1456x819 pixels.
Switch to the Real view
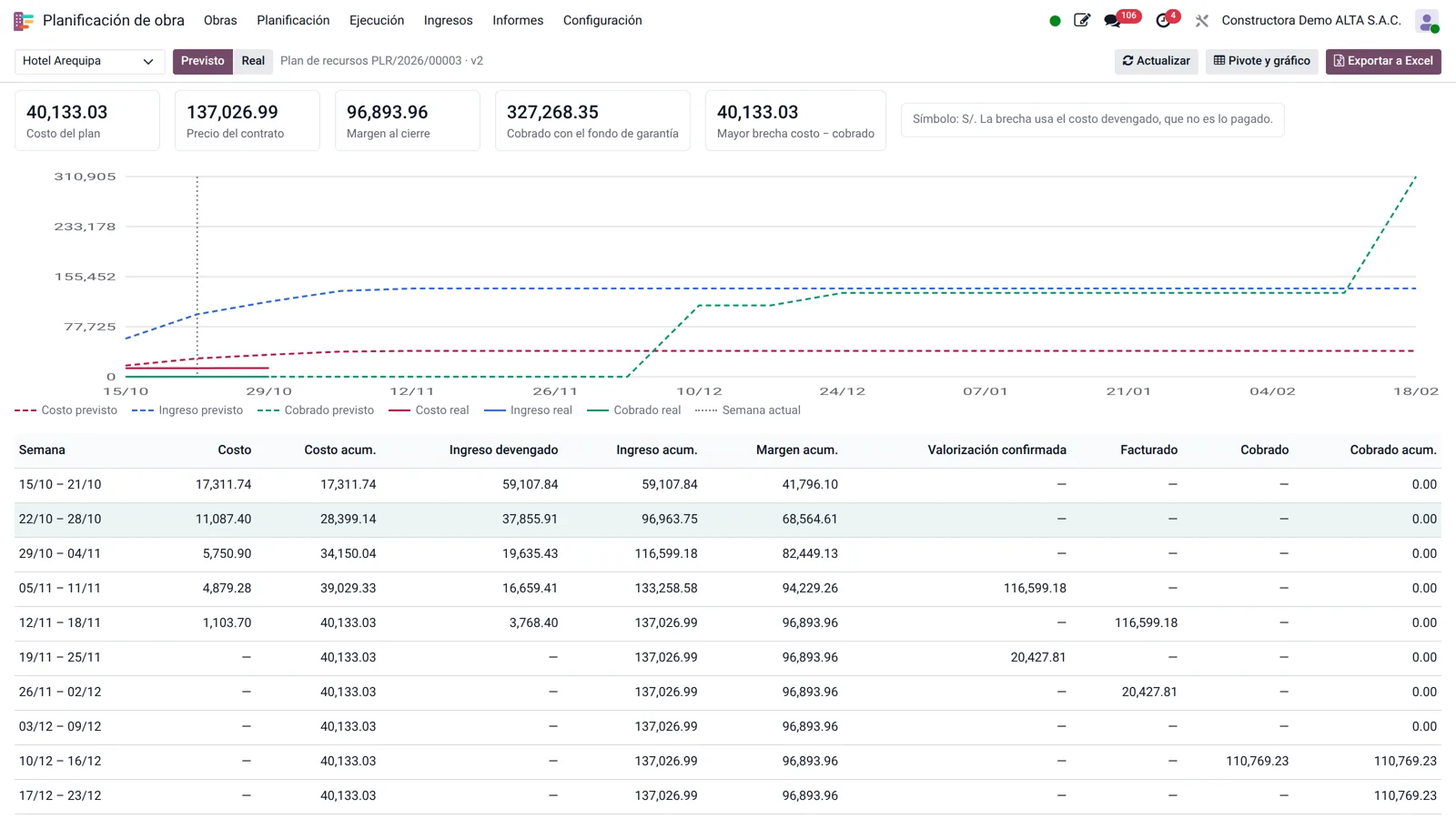(x=253, y=61)
